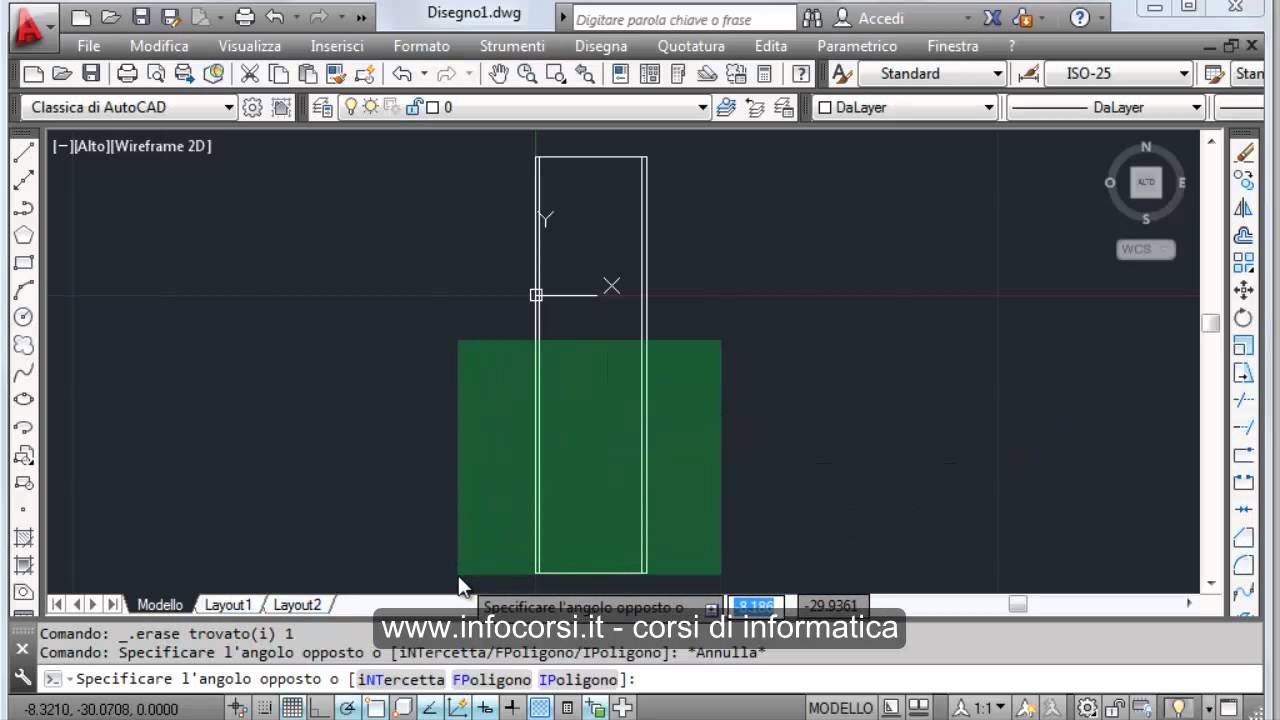Select the Circle tool

point(23,318)
